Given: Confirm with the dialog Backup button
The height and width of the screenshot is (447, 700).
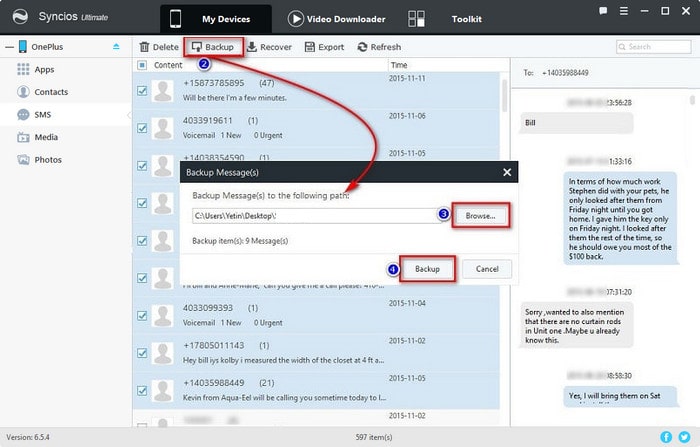Looking at the screenshot, I should coord(427,269).
